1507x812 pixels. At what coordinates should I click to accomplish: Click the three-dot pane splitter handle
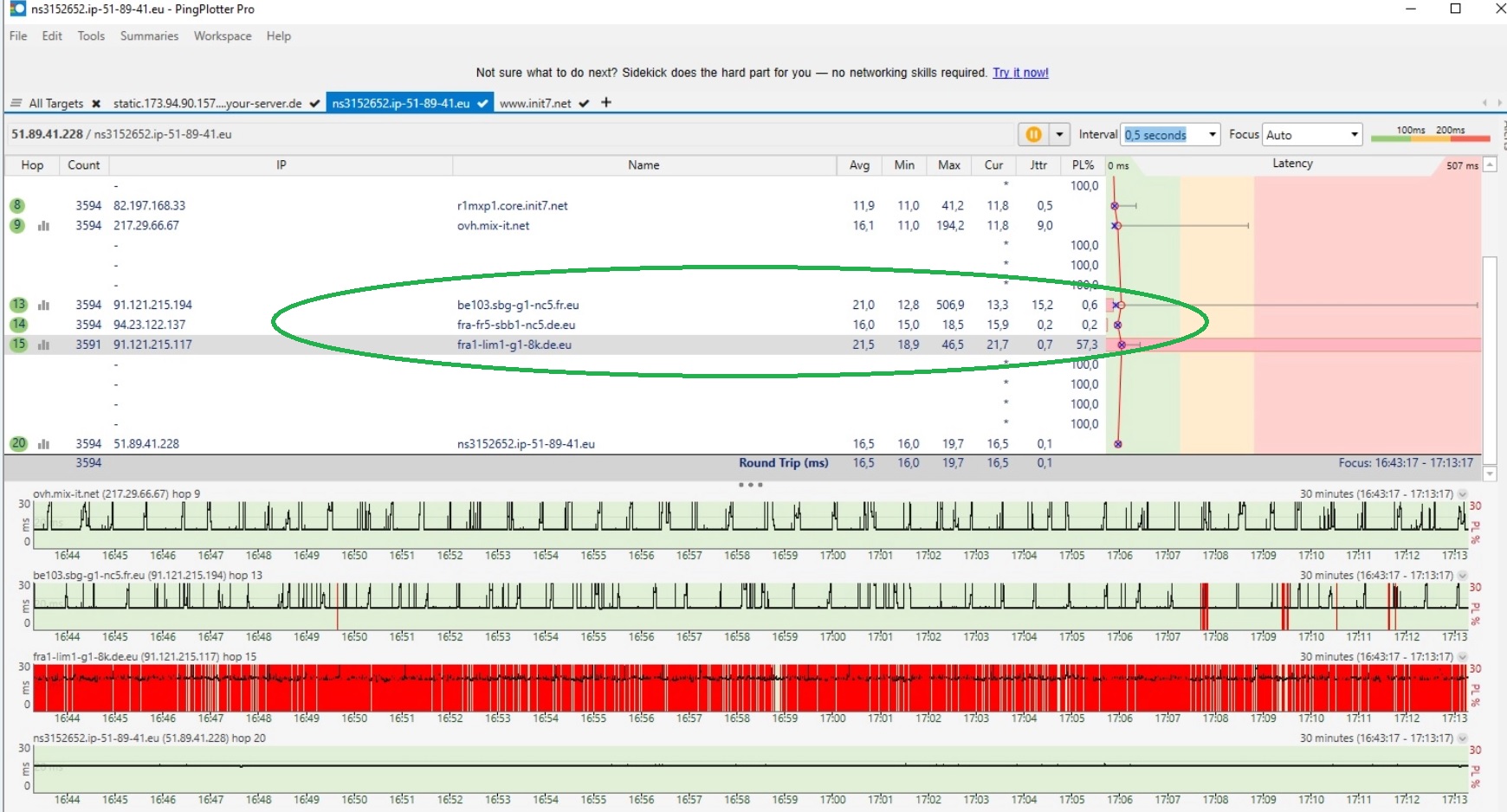(750, 485)
